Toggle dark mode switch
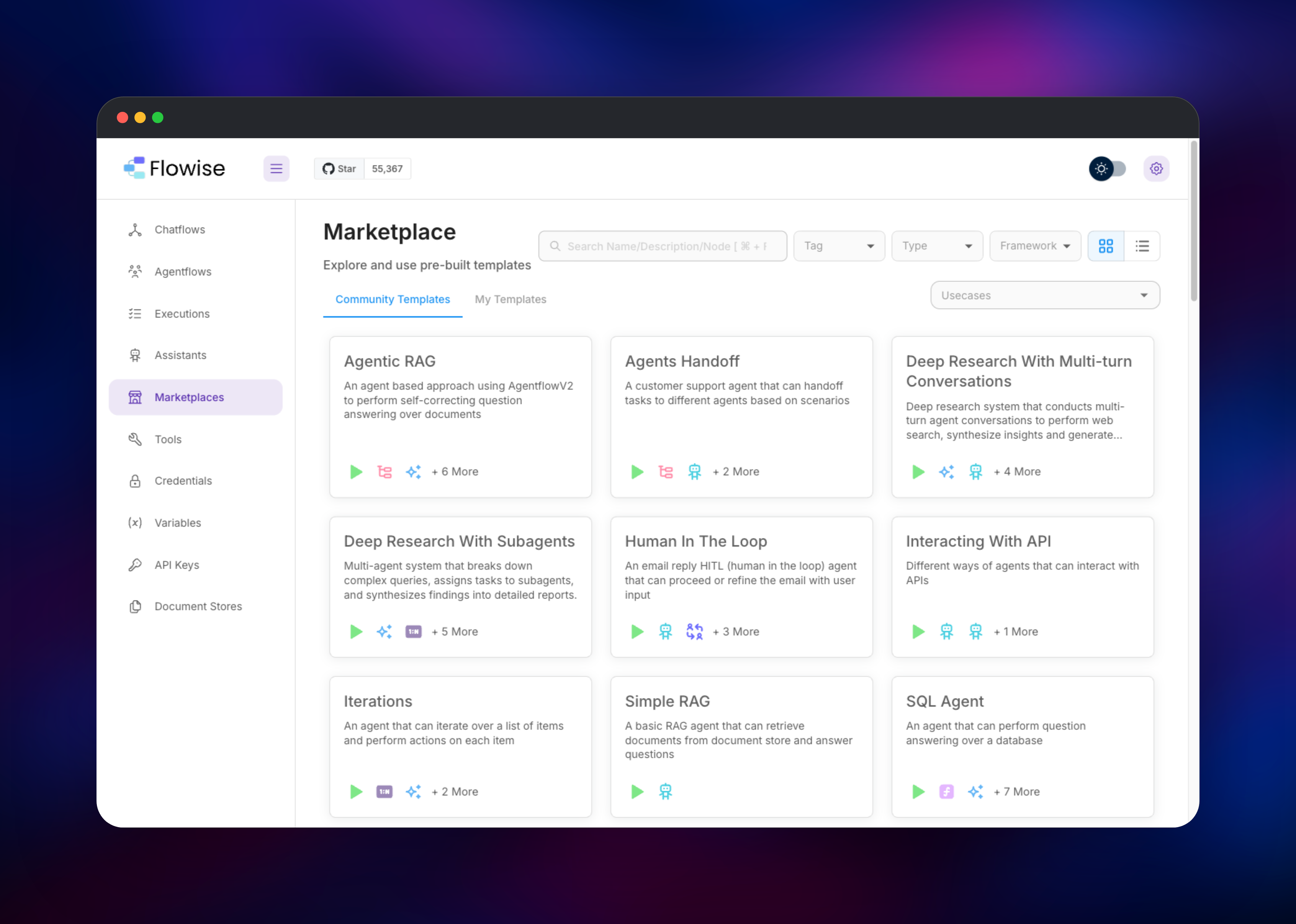The width and height of the screenshot is (1296, 924). [x=1107, y=168]
